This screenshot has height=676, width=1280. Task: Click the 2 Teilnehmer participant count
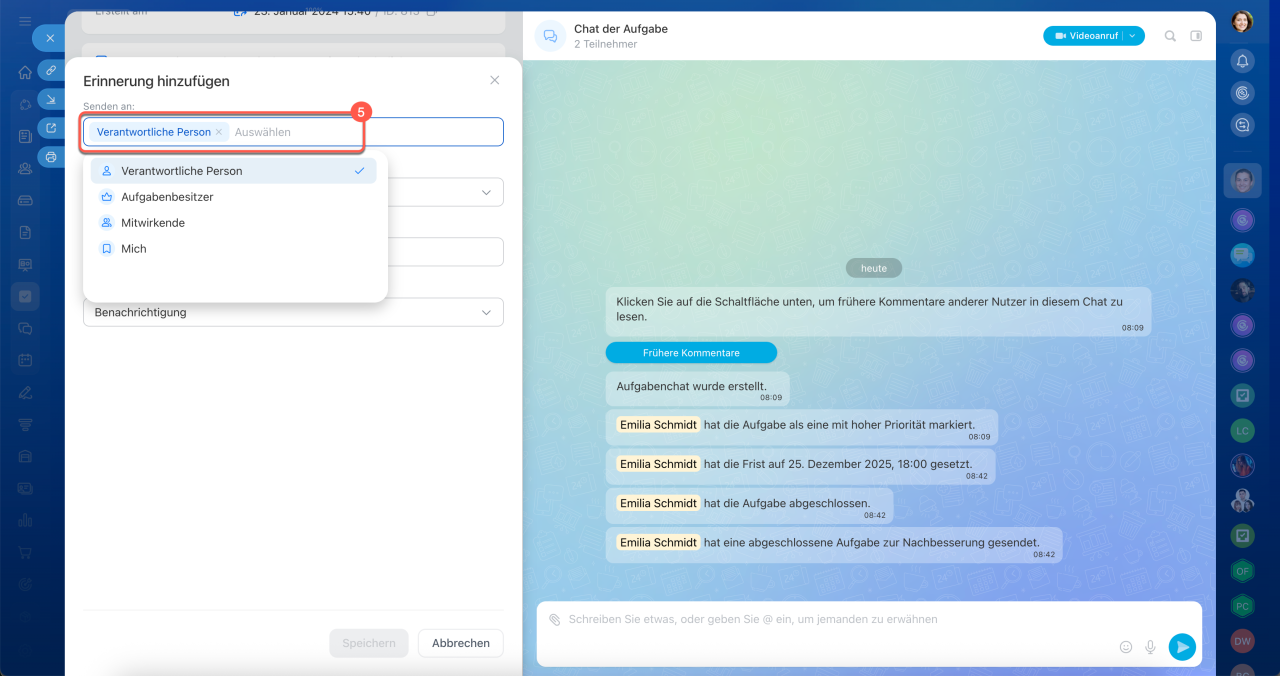[x=605, y=44]
